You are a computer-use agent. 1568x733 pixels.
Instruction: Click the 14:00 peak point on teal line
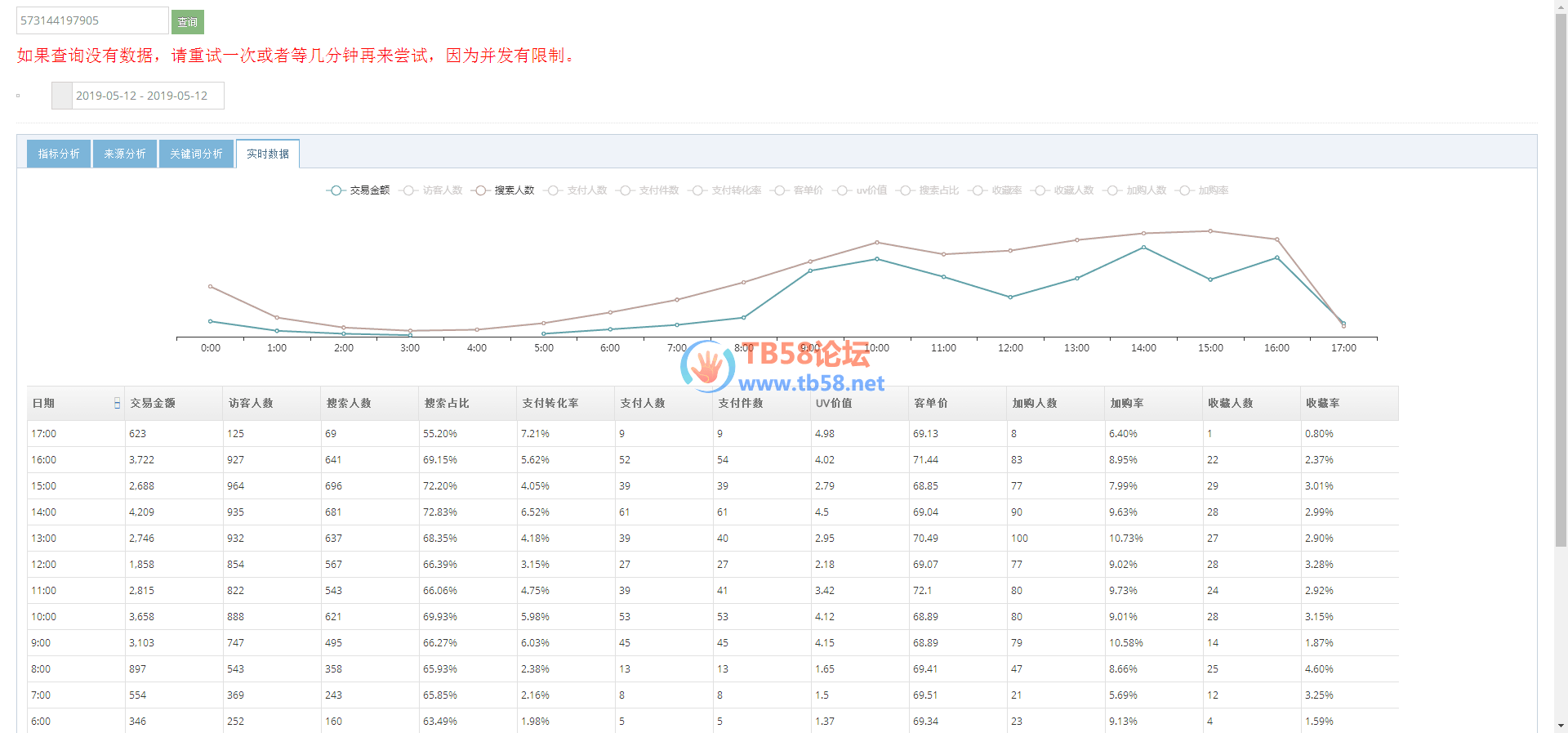click(x=1143, y=247)
